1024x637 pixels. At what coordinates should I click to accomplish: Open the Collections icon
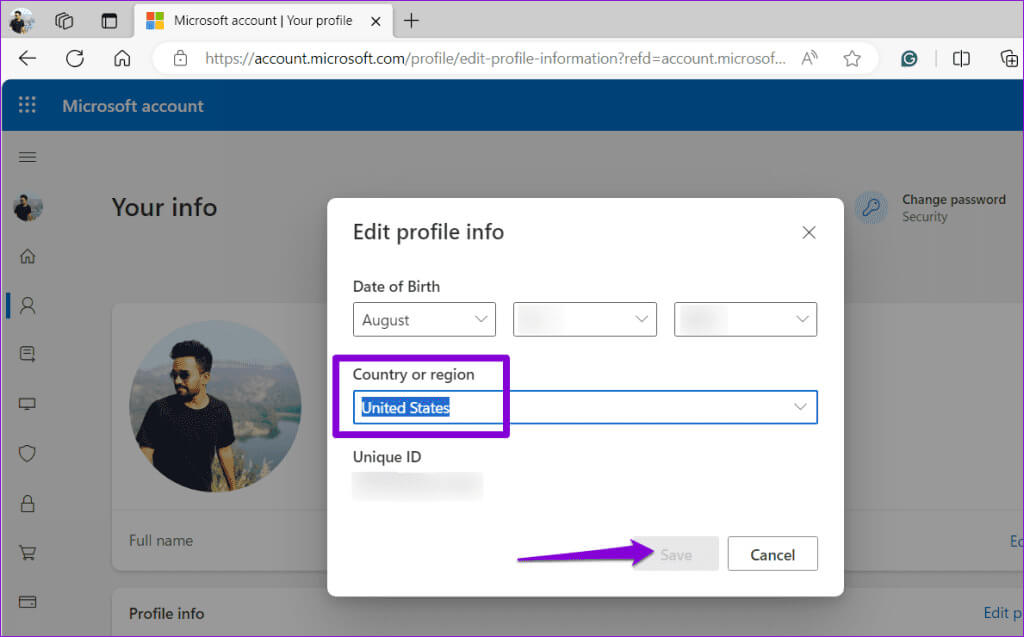(1009, 59)
